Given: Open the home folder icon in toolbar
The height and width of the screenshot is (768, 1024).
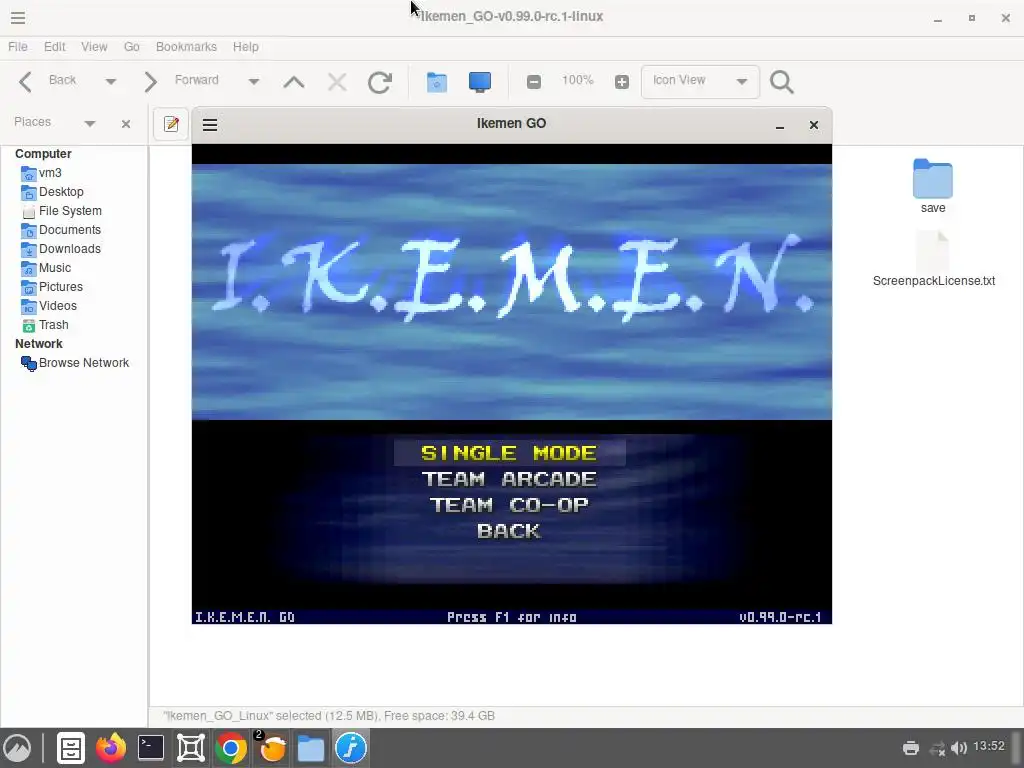Looking at the screenshot, I should pos(436,82).
